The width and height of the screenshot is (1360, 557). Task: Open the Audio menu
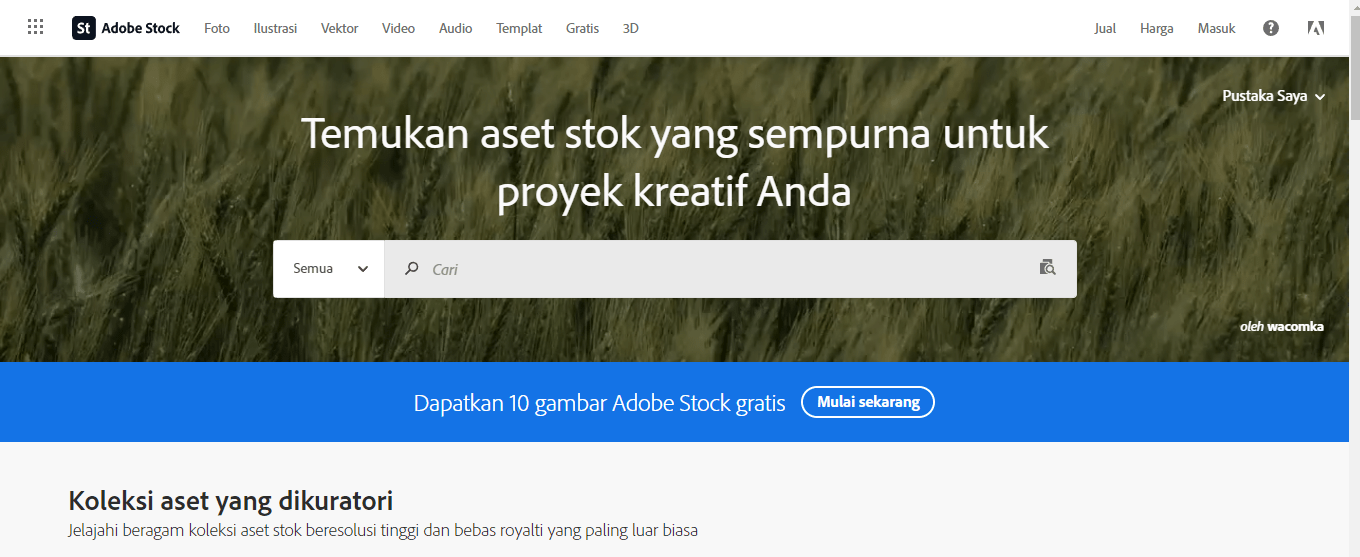point(455,28)
